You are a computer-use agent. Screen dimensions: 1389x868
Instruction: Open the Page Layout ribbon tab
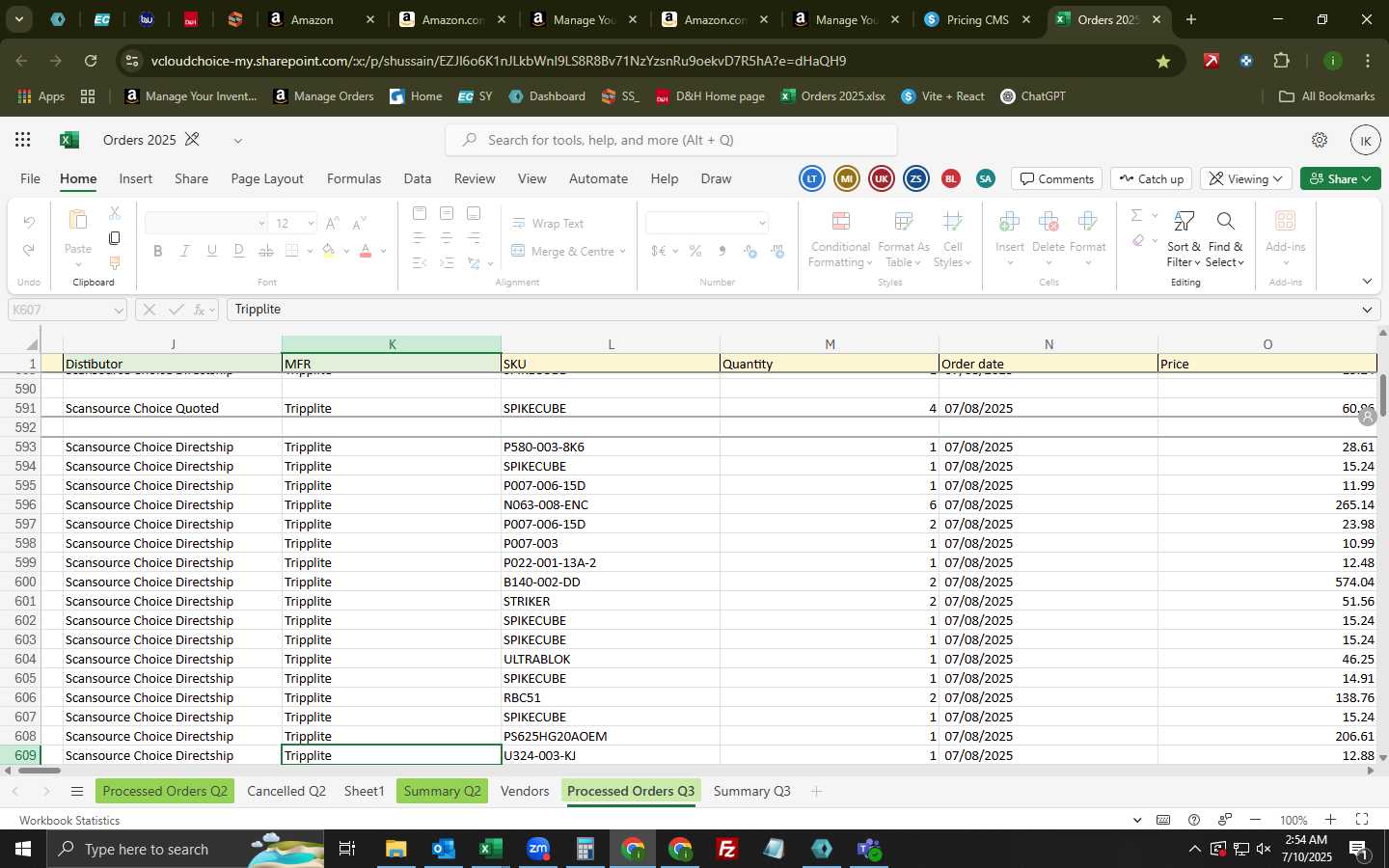267,178
